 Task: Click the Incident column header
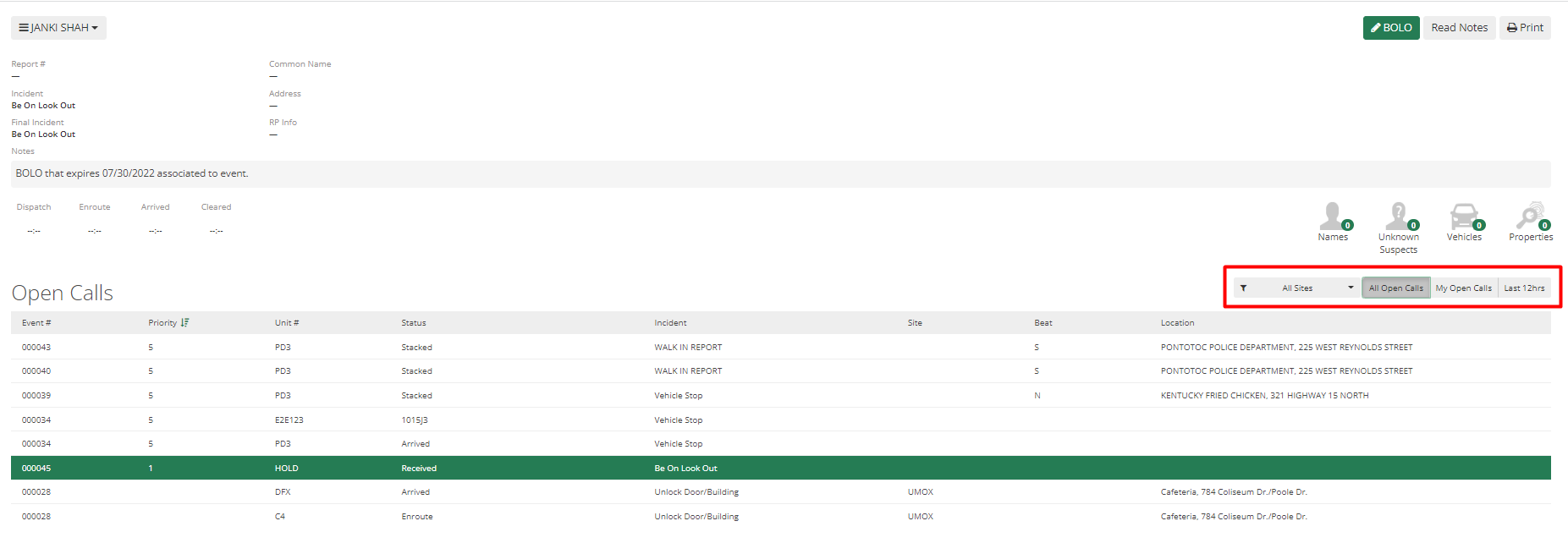click(x=670, y=323)
